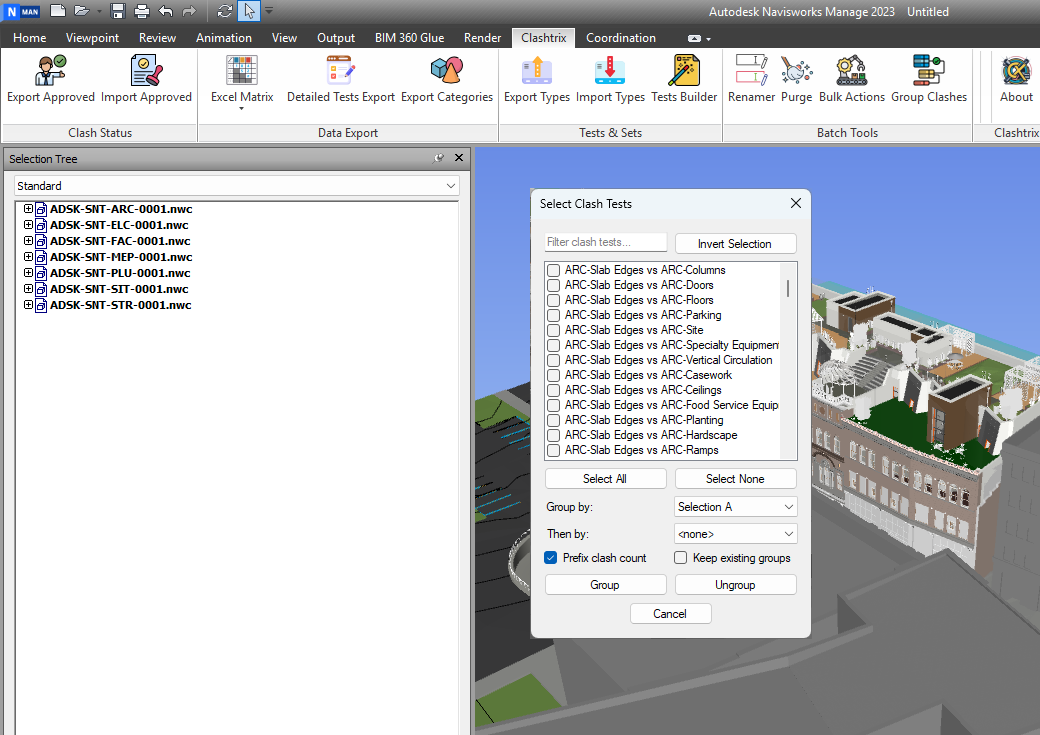Click the Select All button
This screenshot has height=735, width=1040.
click(606, 479)
